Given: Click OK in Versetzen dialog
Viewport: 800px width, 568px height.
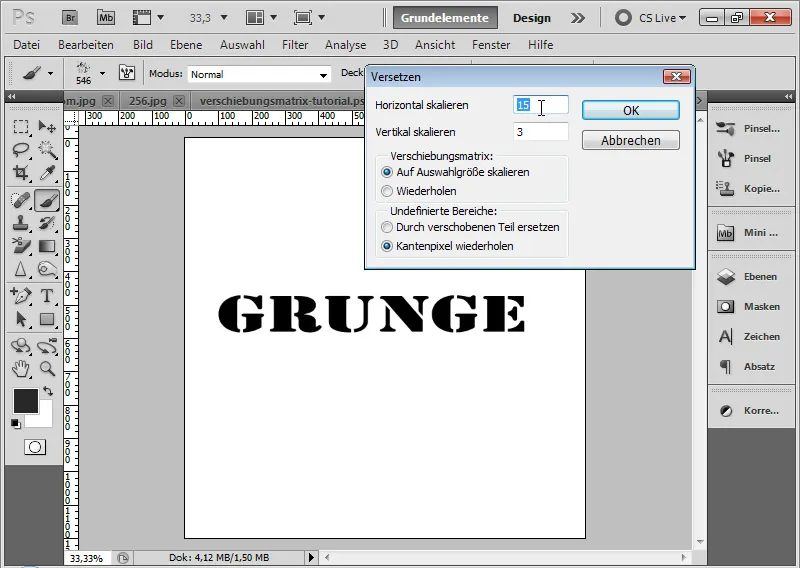Looking at the screenshot, I should click(x=631, y=110).
